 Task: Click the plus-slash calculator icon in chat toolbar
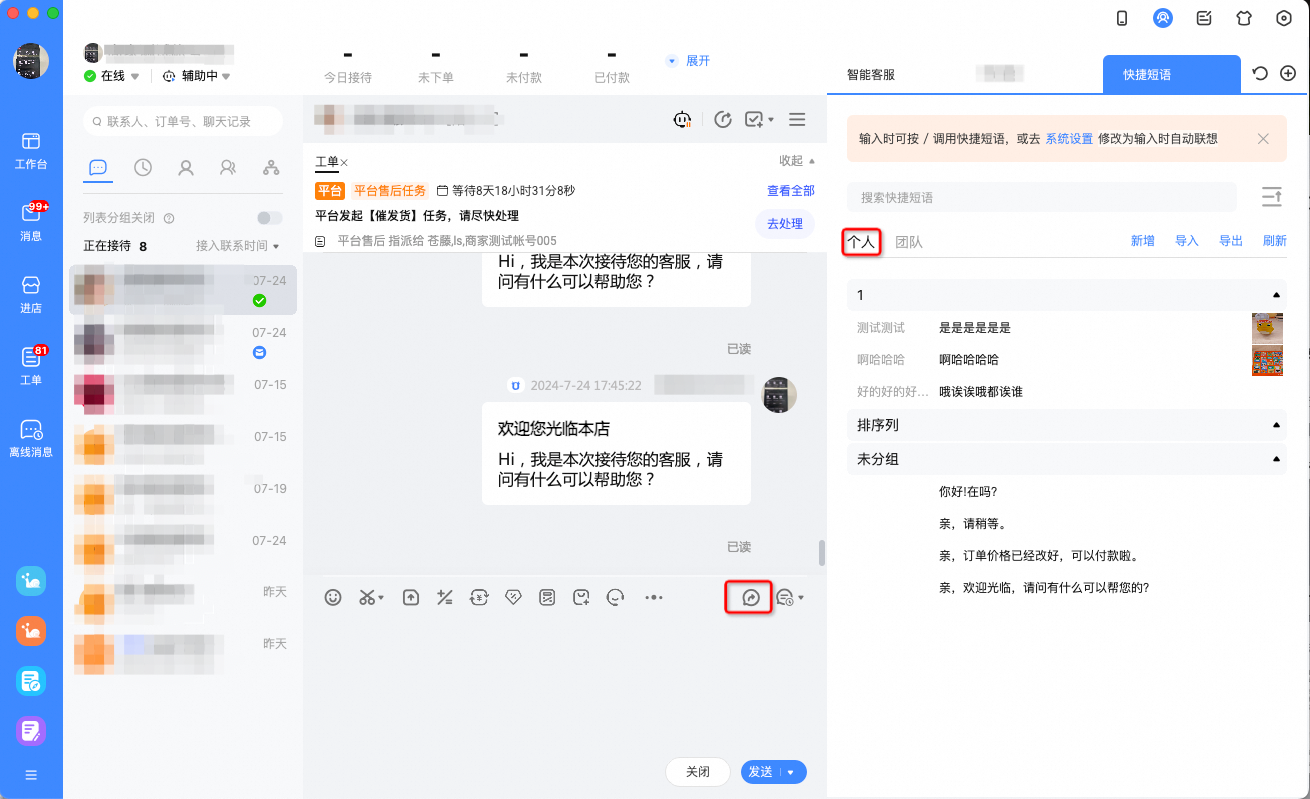click(445, 597)
